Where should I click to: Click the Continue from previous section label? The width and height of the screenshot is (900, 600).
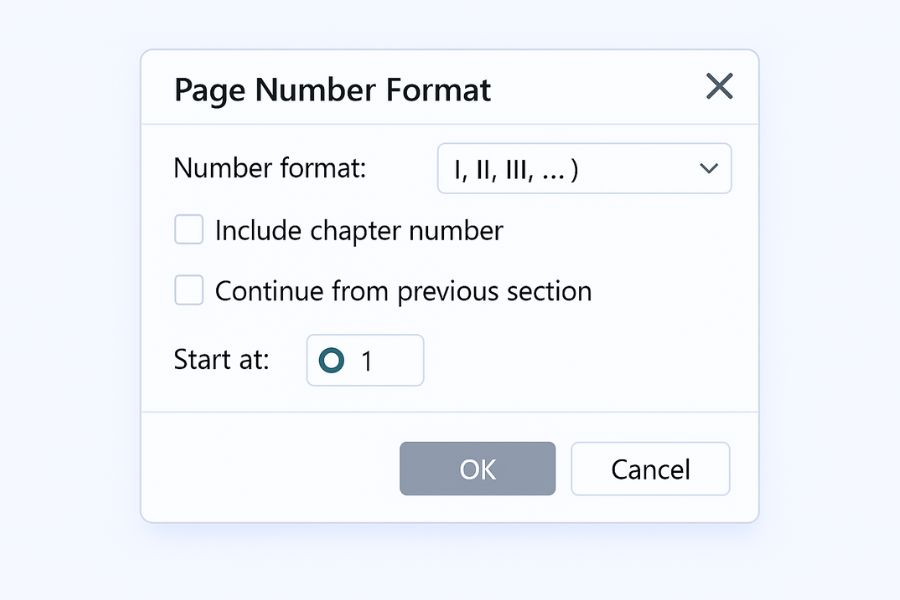point(405,290)
